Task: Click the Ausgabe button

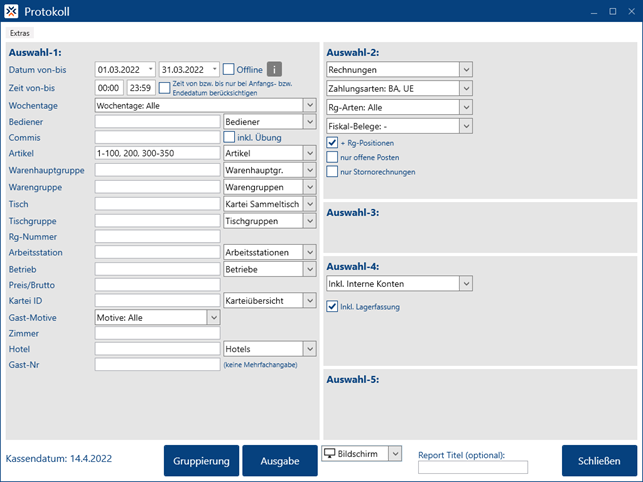Action: pos(280,461)
